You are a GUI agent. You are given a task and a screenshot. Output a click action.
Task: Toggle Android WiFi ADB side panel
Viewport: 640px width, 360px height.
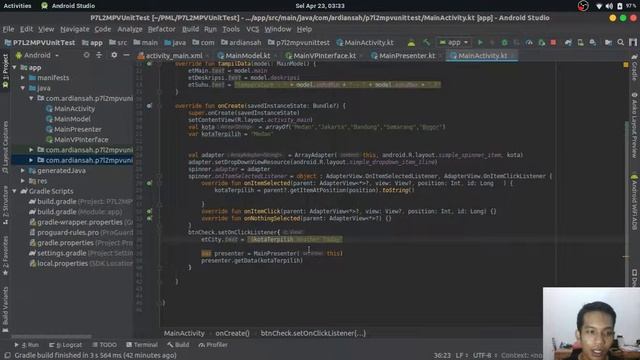tap(634, 202)
